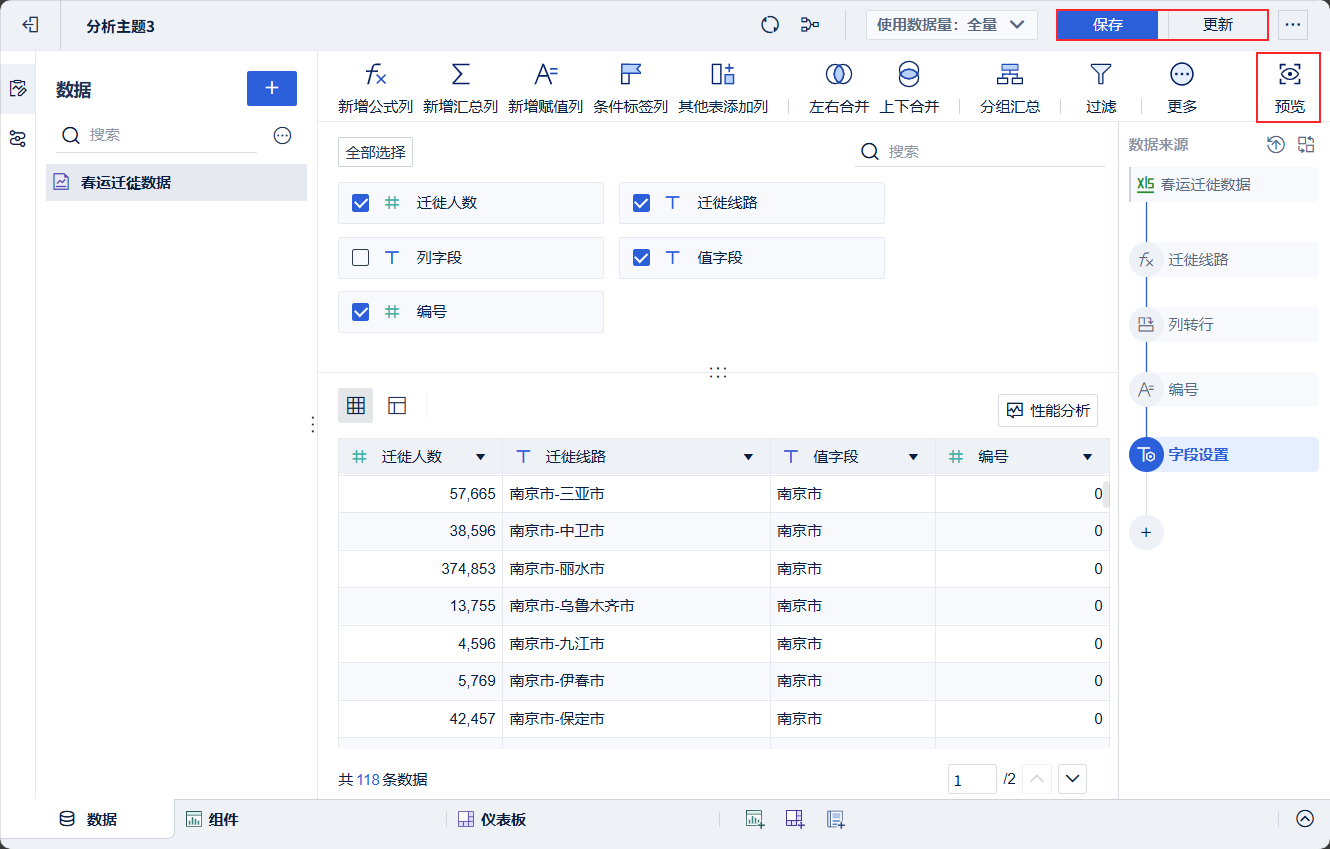Screen dimensions: 1330x849
Task: Click the 新增公式列 formula icon
Action: point(375,75)
